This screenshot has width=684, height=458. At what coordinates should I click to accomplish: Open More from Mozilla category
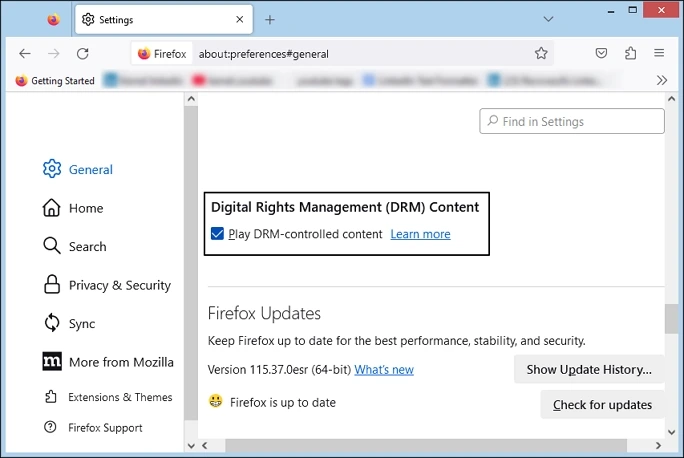(x=108, y=362)
